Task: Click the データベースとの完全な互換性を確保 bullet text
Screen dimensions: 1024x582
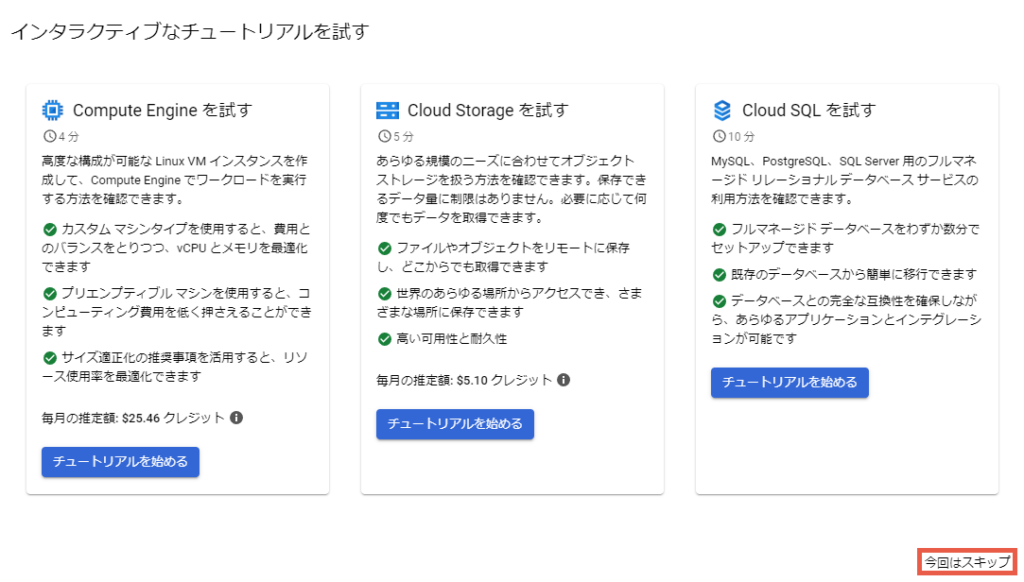Action: tap(846, 319)
